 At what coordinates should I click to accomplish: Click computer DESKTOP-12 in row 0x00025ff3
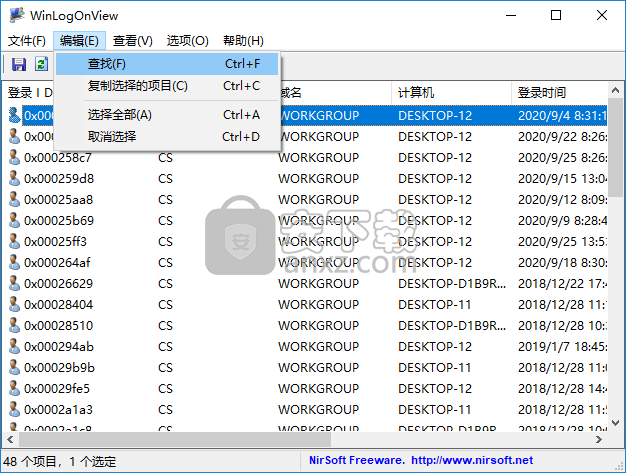pyautogui.click(x=435, y=241)
